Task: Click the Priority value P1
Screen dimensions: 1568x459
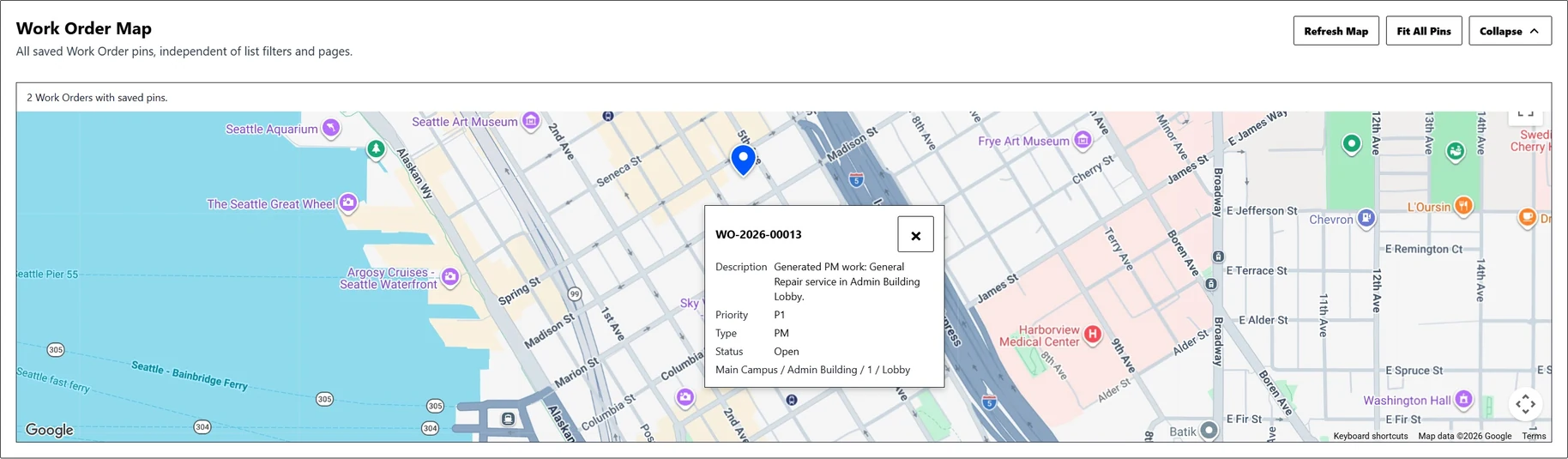Action: 779,315
